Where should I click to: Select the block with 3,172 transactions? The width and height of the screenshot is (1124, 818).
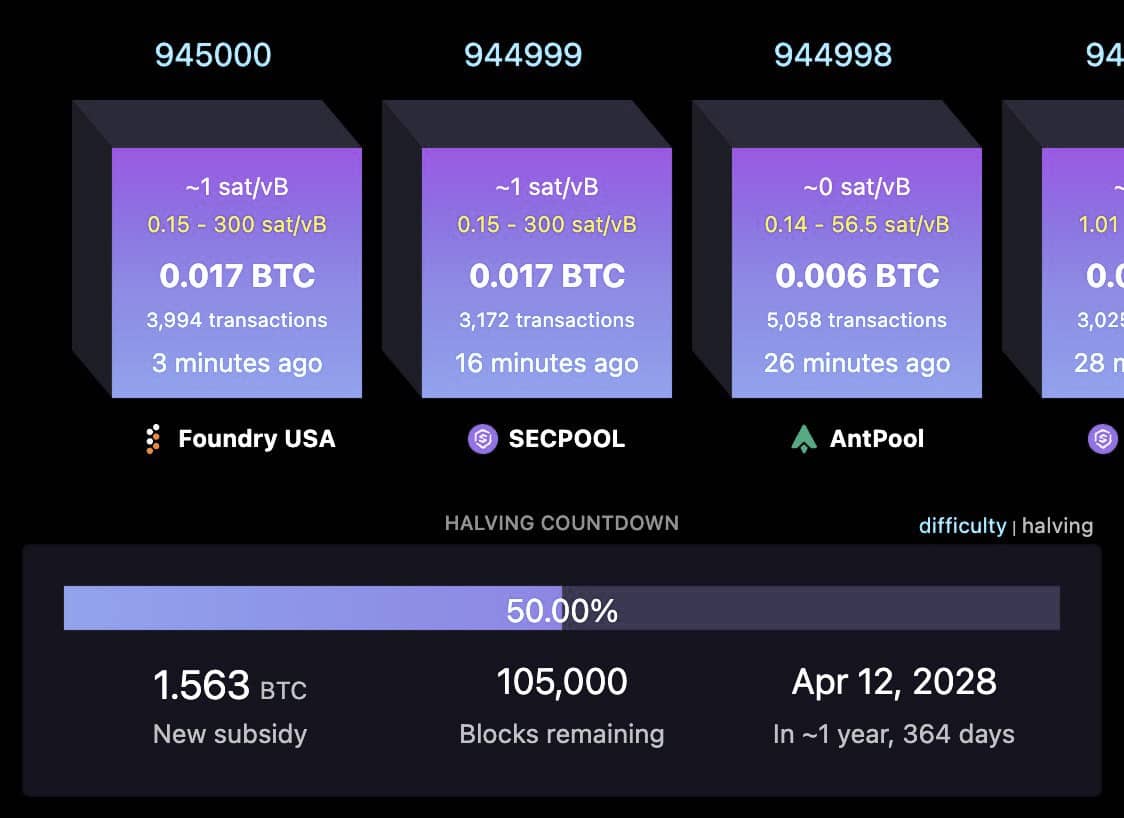[x=547, y=273]
